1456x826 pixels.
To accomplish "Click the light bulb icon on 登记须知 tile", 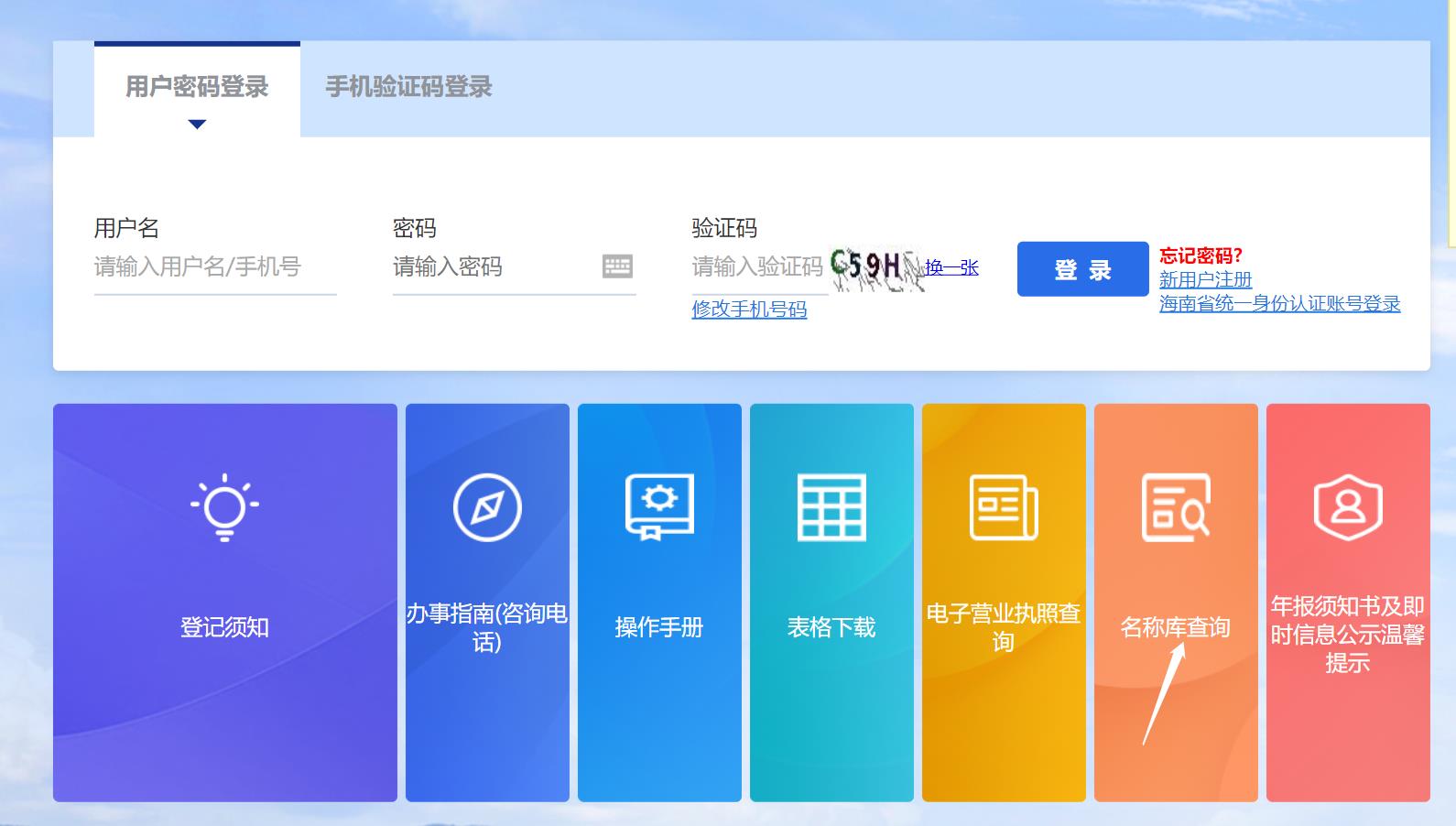I will [224, 507].
